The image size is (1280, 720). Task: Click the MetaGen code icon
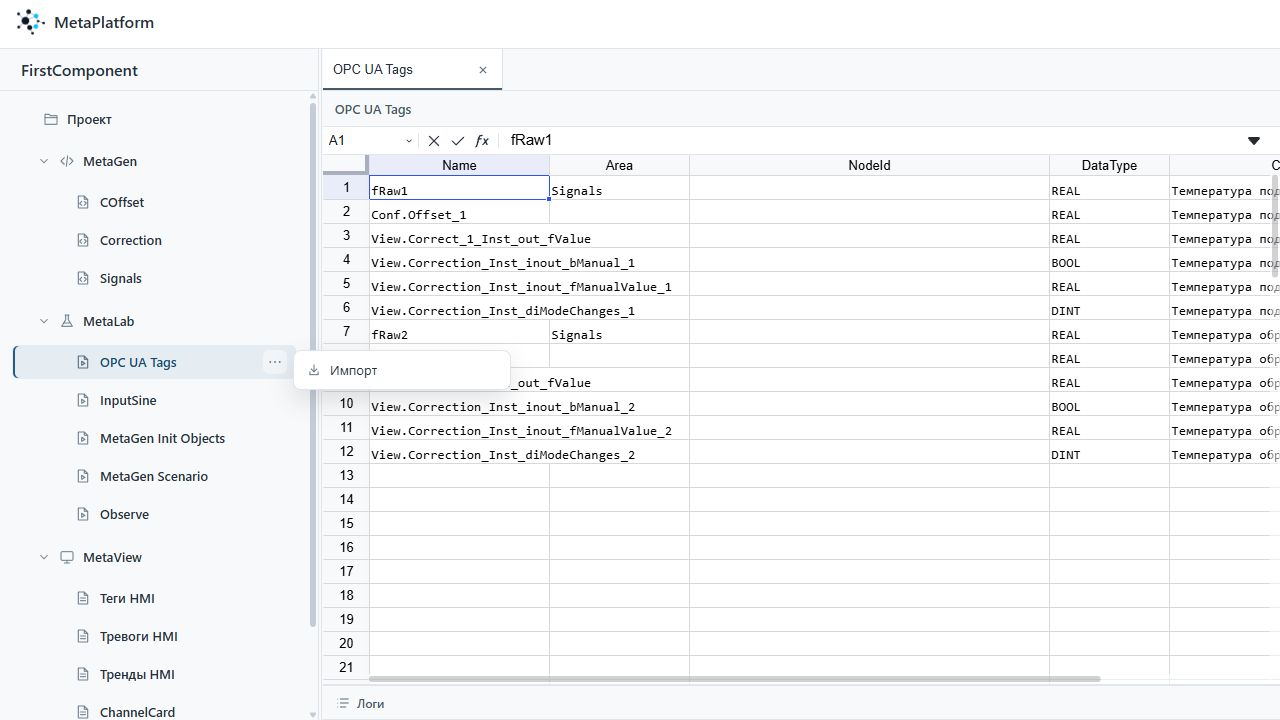[x=67, y=161]
